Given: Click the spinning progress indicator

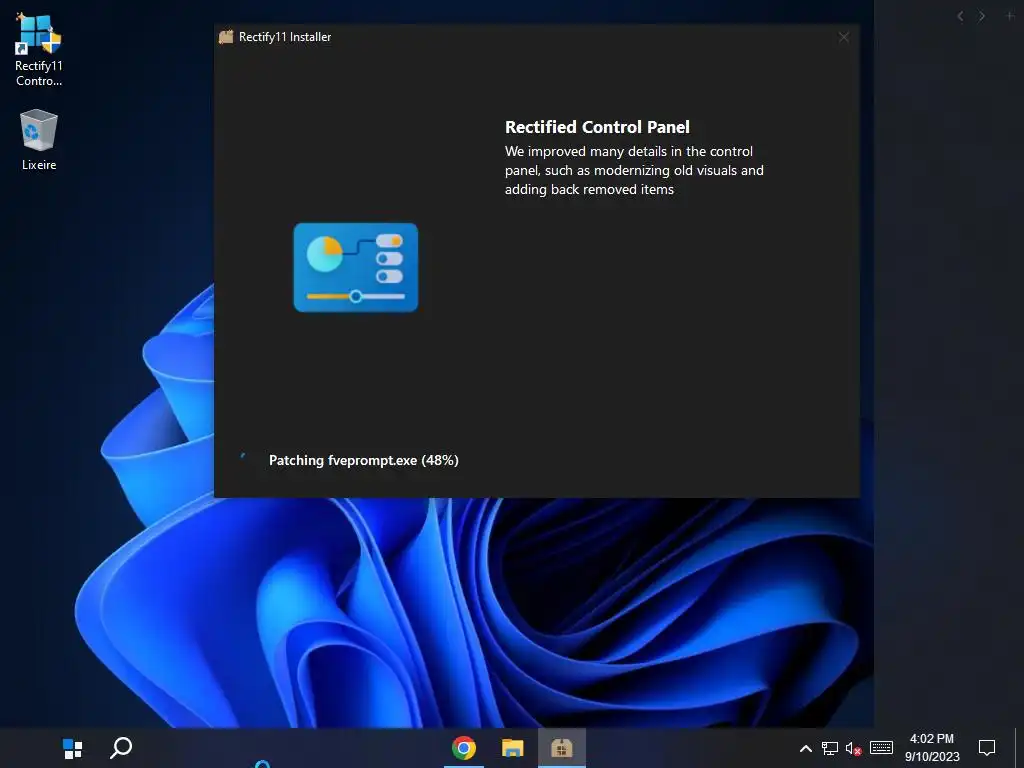Looking at the screenshot, I should (243, 456).
